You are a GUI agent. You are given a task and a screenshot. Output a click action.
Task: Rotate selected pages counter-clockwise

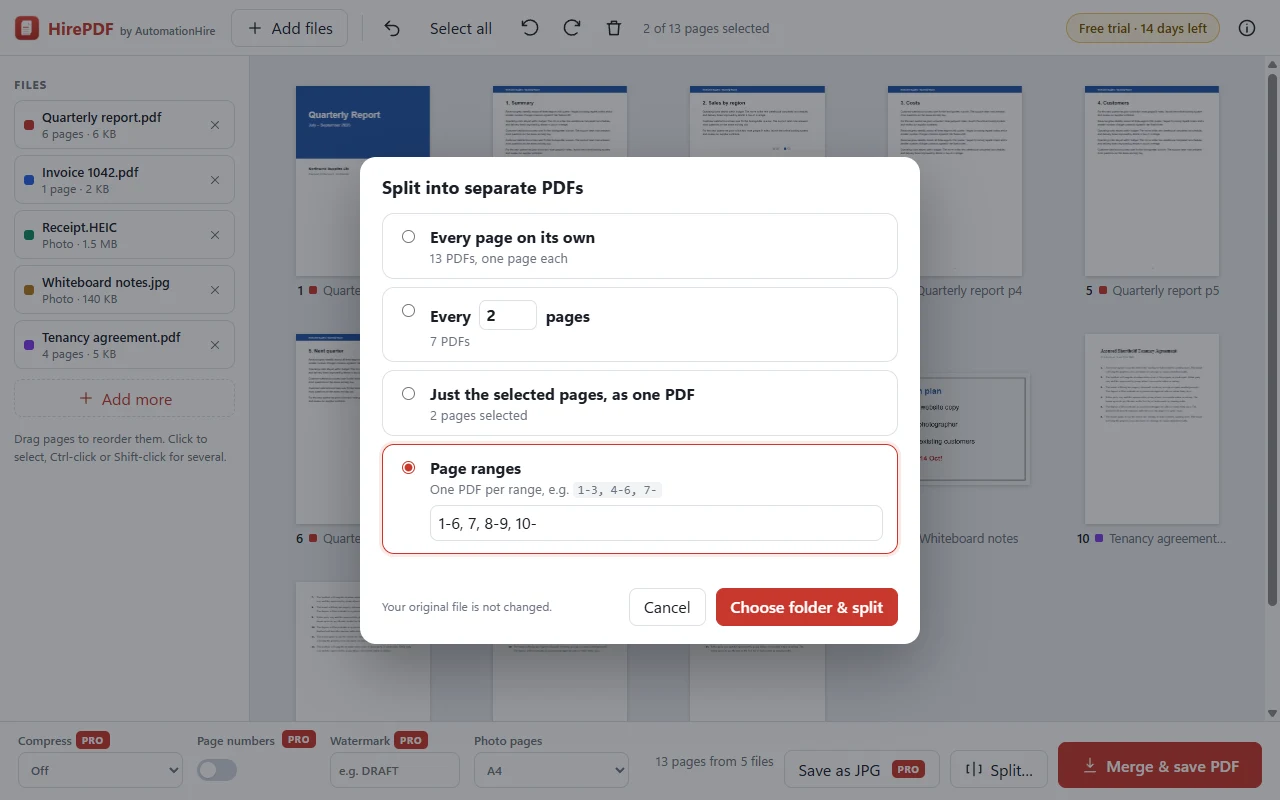(x=530, y=28)
